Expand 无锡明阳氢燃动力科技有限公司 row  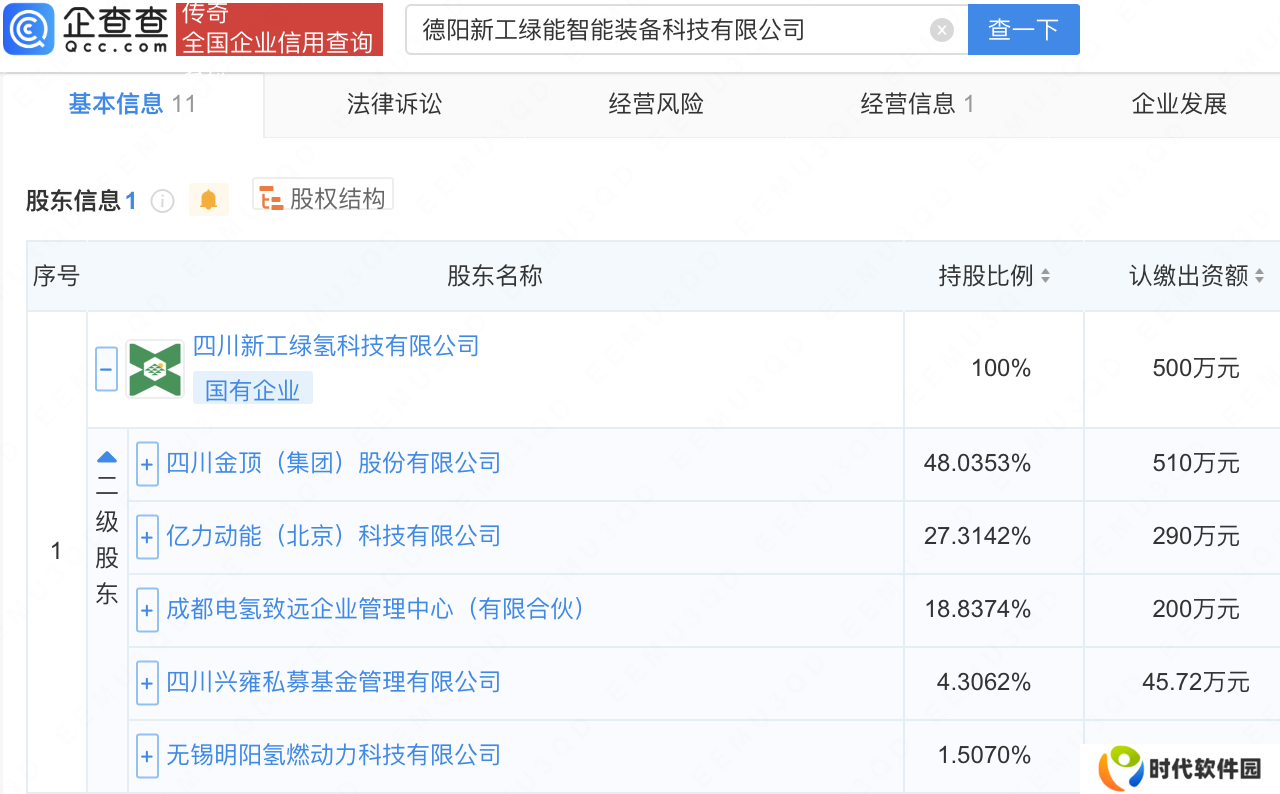pyautogui.click(x=147, y=756)
